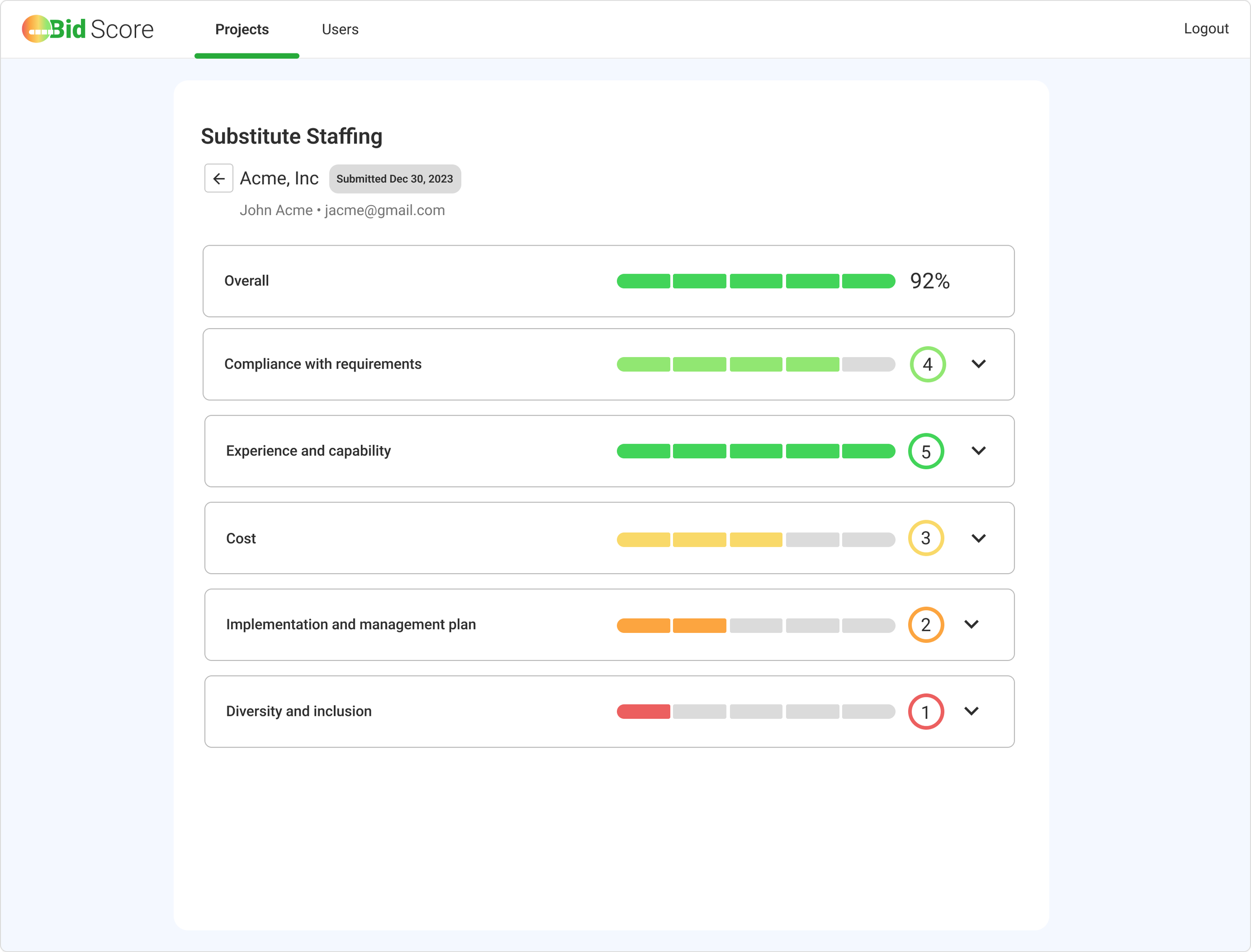The image size is (1251, 952).
Task: Click the Experience and capability label
Action: [308, 451]
